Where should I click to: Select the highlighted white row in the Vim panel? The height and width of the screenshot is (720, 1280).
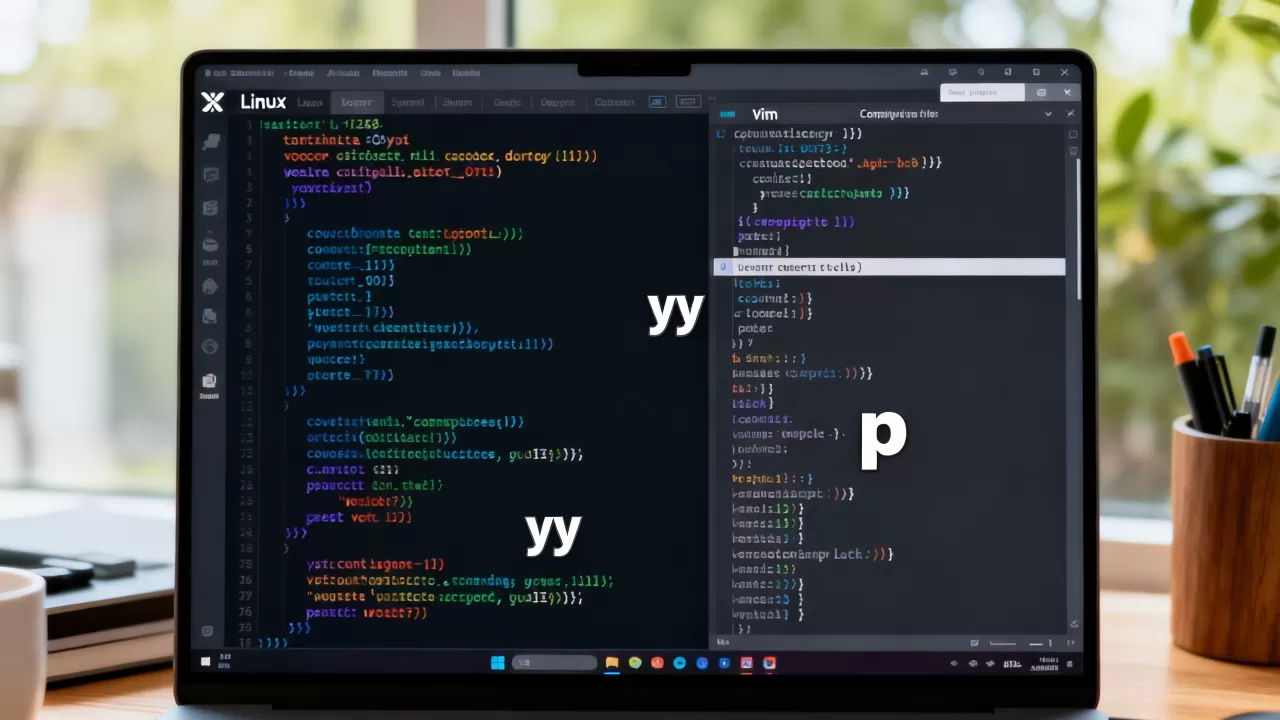coord(889,267)
